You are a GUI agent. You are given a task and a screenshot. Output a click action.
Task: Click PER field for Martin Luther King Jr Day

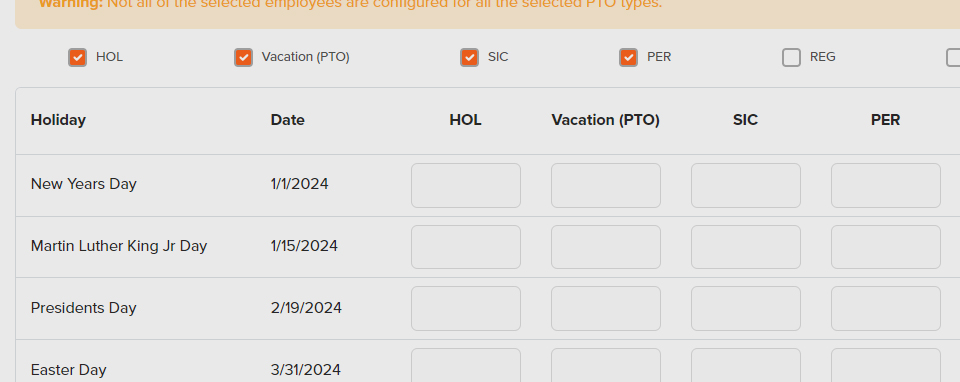tap(886, 247)
